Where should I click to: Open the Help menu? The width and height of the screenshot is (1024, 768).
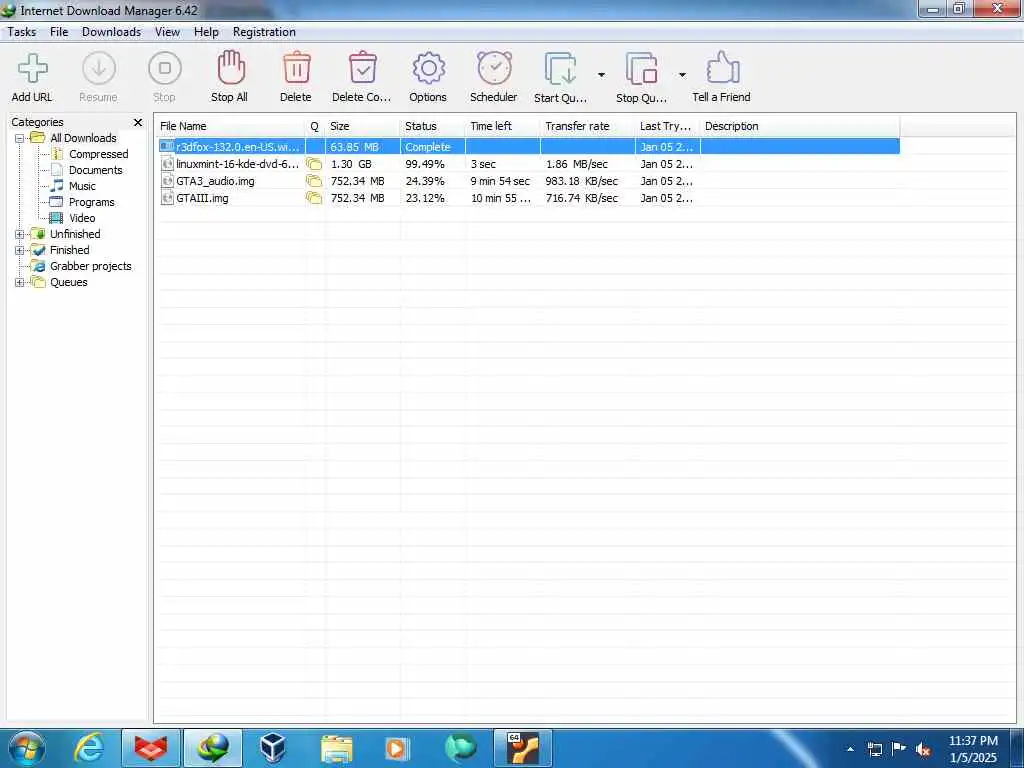coord(206,32)
